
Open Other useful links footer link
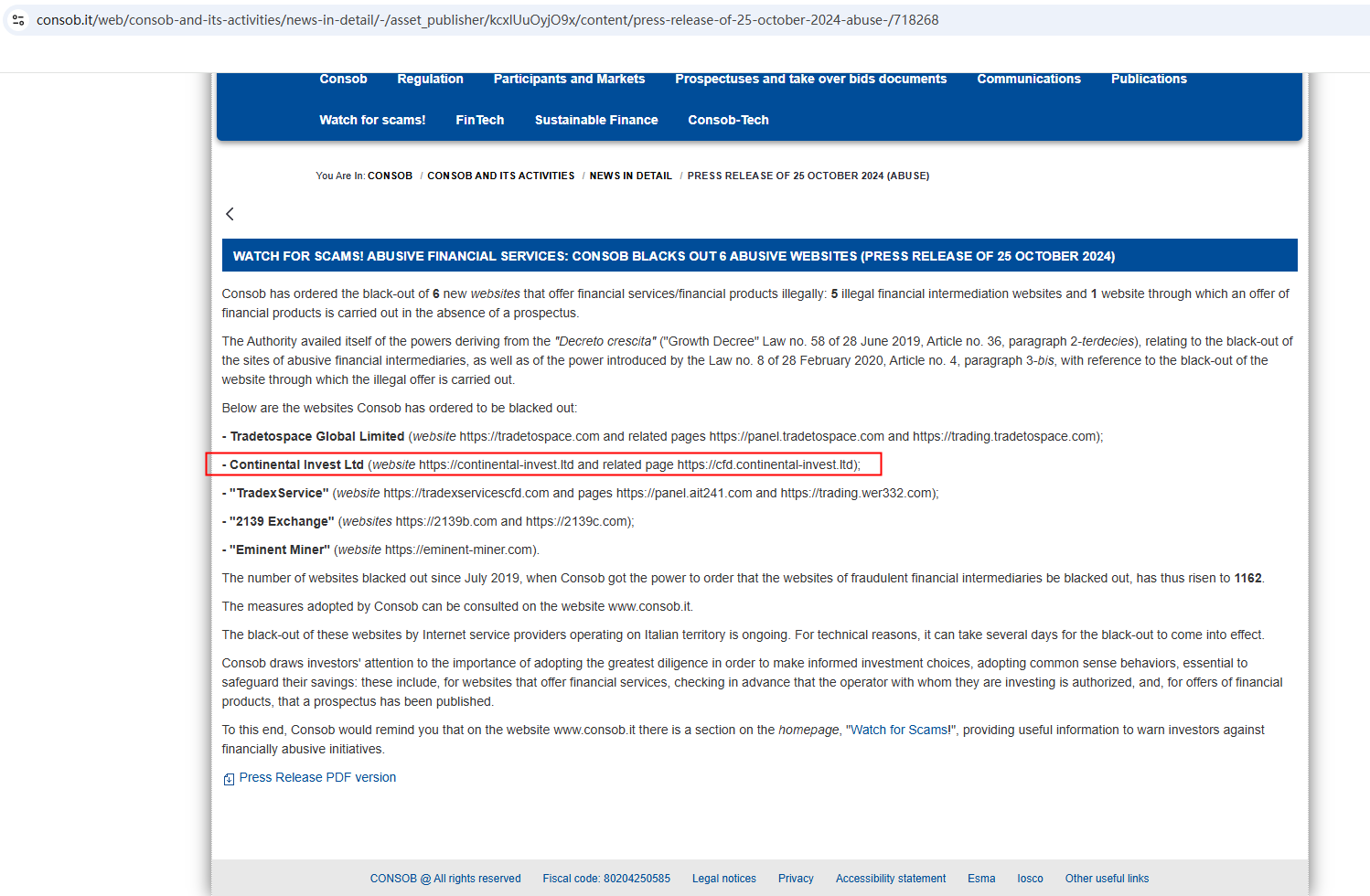(1107, 879)
